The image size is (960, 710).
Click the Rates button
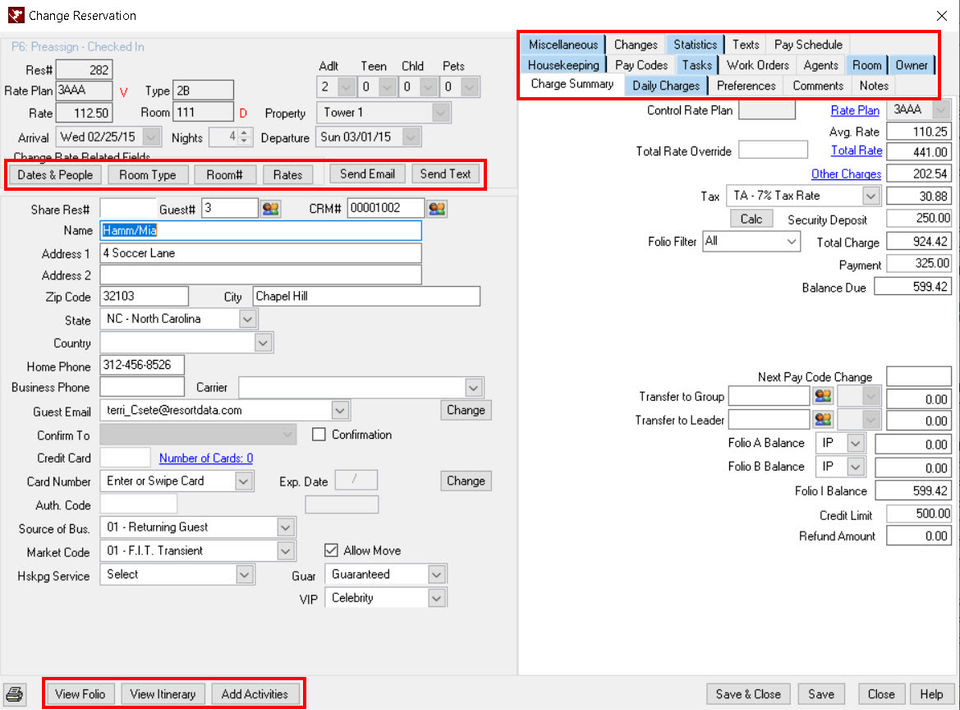pos(288,175)
